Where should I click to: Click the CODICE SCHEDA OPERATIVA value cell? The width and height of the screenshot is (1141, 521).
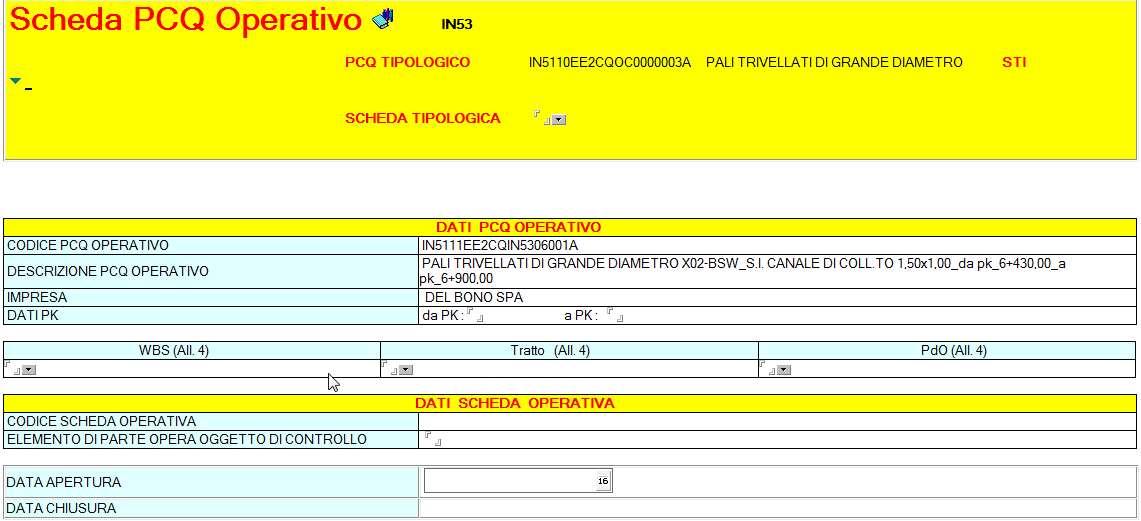pyautogui.click(x=776, y=422)
